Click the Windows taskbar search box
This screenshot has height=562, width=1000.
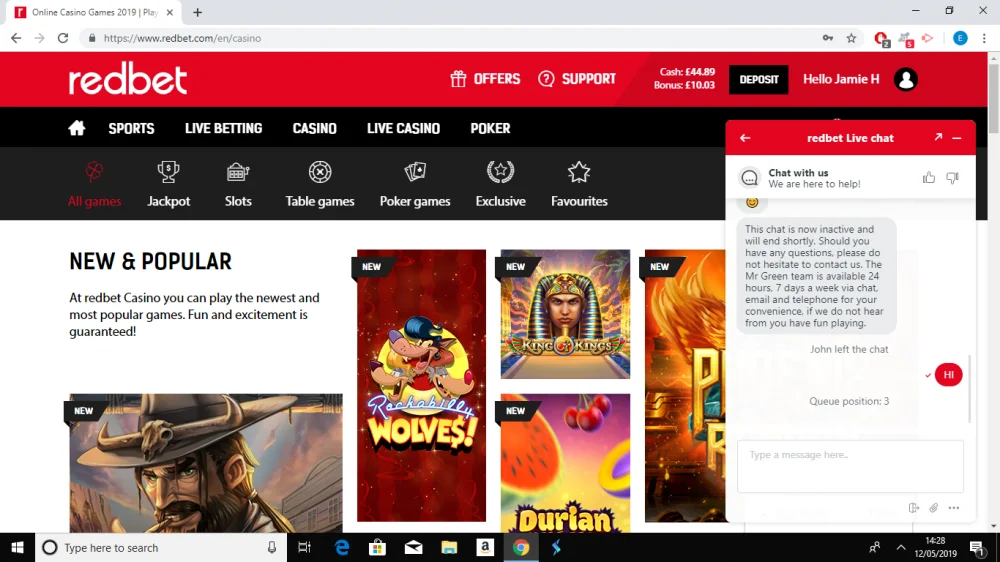point(161,547)
